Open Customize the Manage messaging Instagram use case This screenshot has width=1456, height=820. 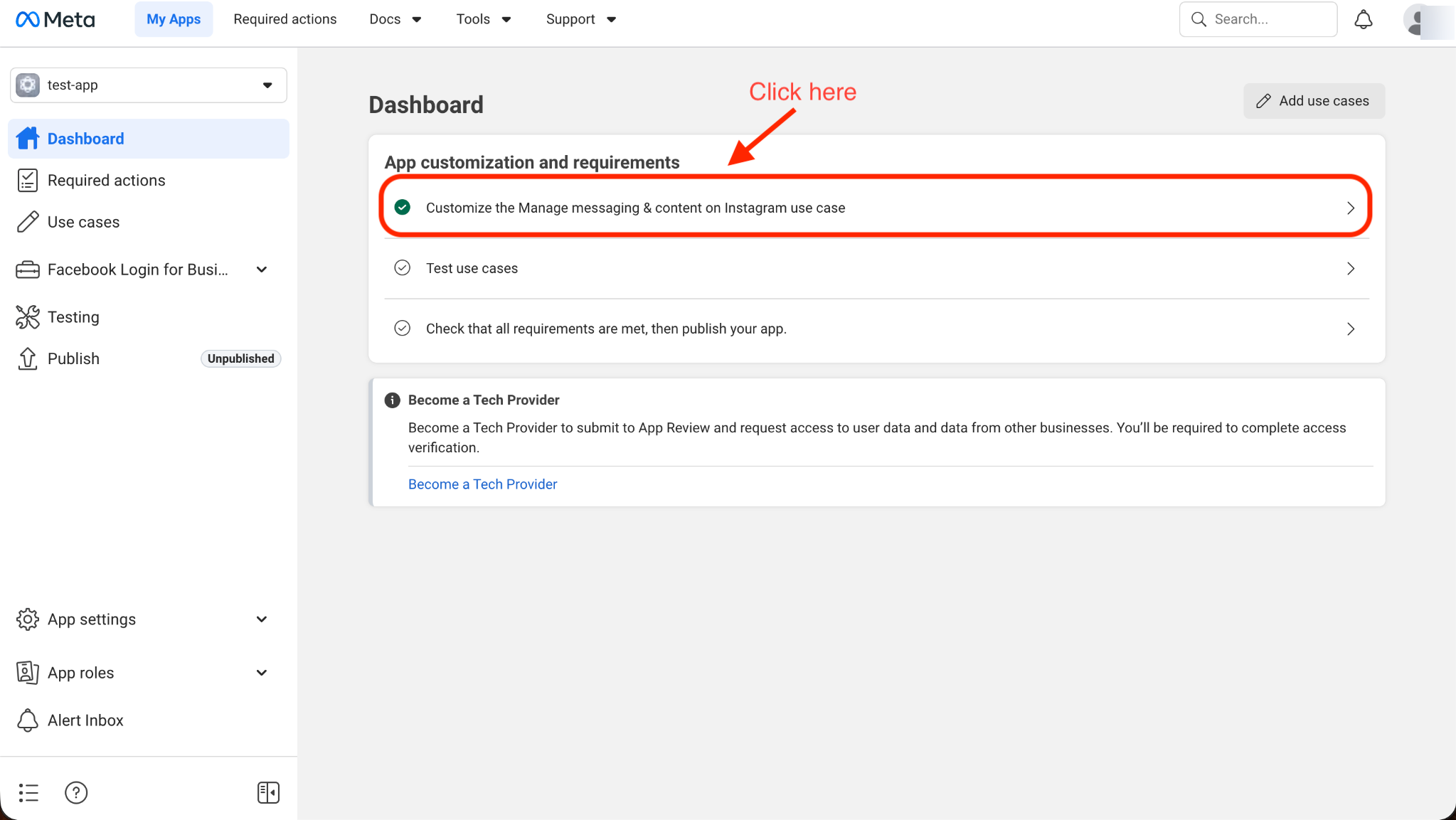(x=876, y=208)
